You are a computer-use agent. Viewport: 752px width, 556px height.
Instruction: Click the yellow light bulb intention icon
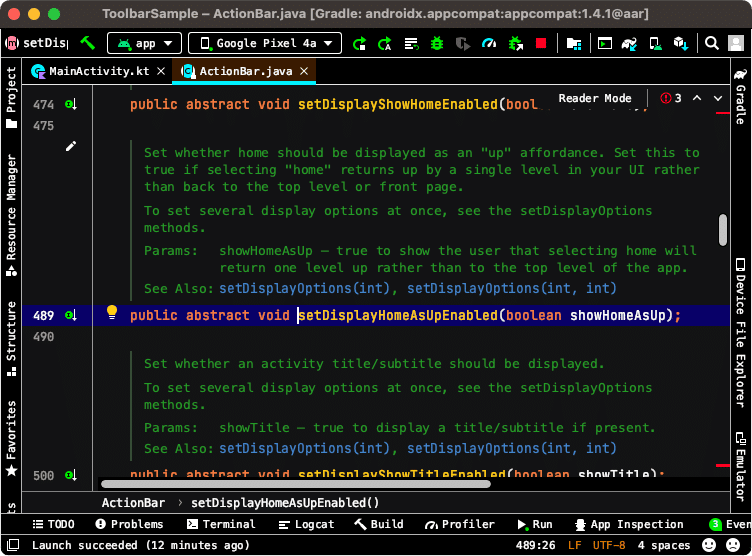112,312
